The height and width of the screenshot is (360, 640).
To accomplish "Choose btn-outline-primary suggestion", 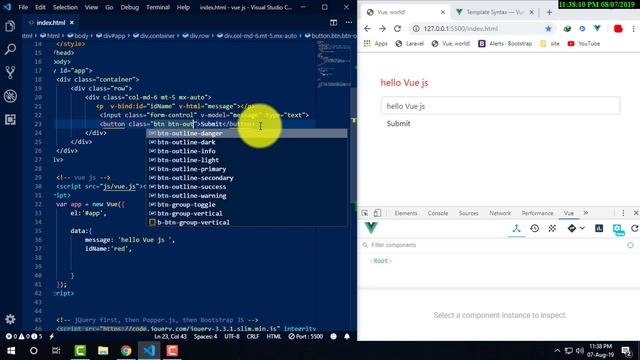I will coord(247,169).
